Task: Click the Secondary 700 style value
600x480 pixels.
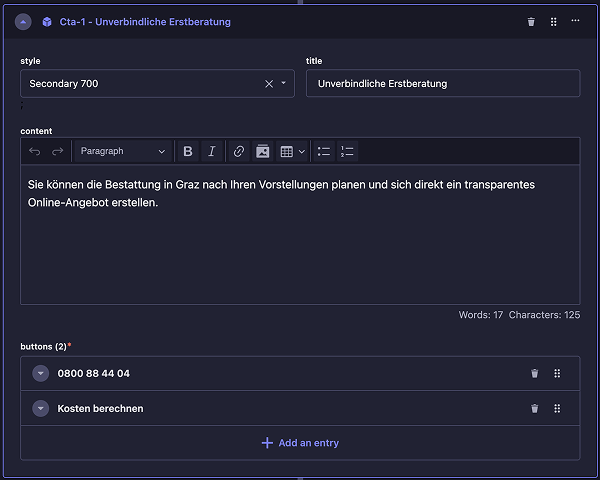Action: (x=64, y=83)
